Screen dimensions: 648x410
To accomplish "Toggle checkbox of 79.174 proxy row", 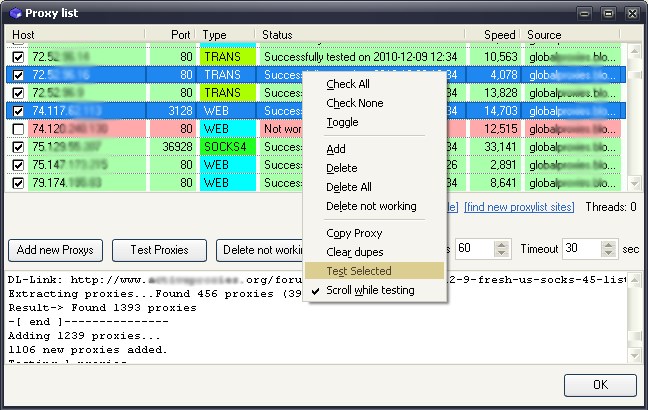I will tap(18, 183).
